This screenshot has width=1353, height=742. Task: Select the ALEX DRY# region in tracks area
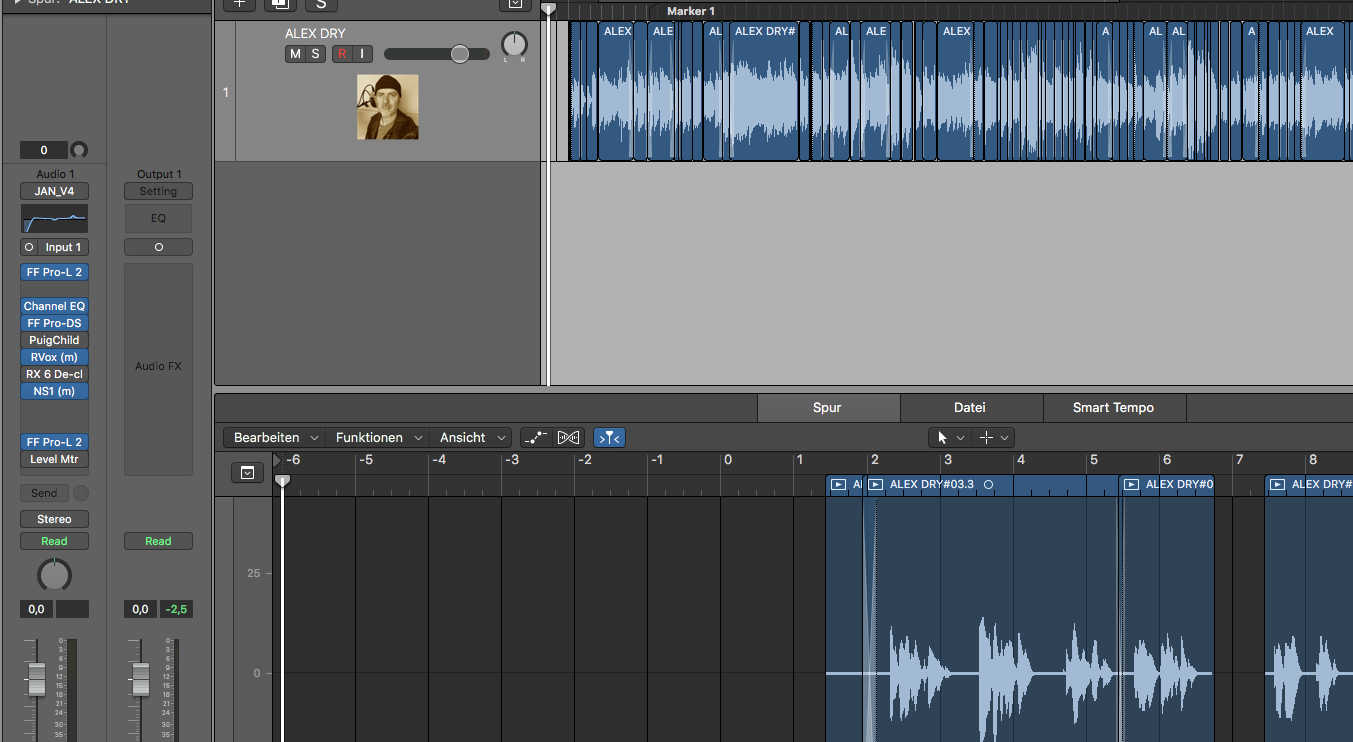click(764, 91)
